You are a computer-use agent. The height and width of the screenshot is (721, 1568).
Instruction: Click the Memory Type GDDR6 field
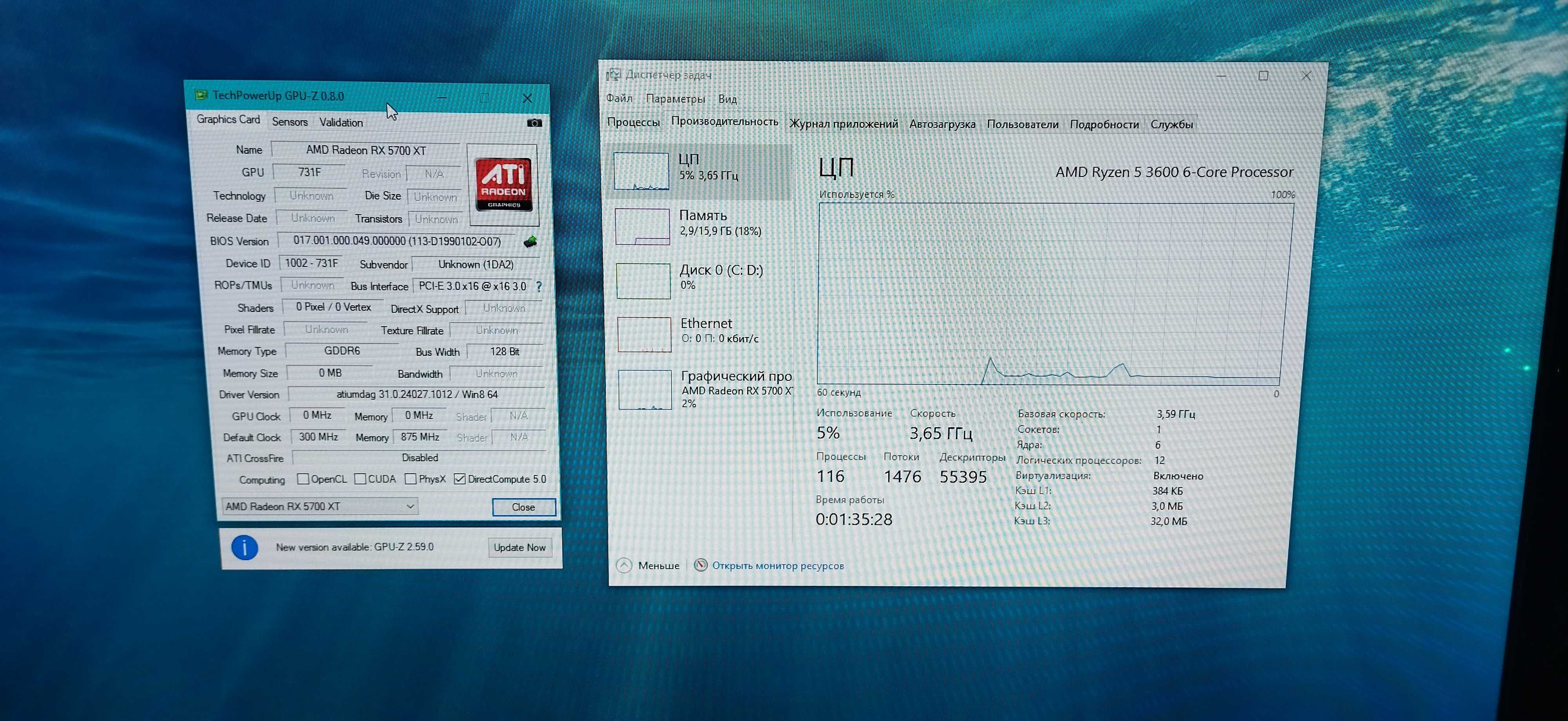tap(342, 351)
